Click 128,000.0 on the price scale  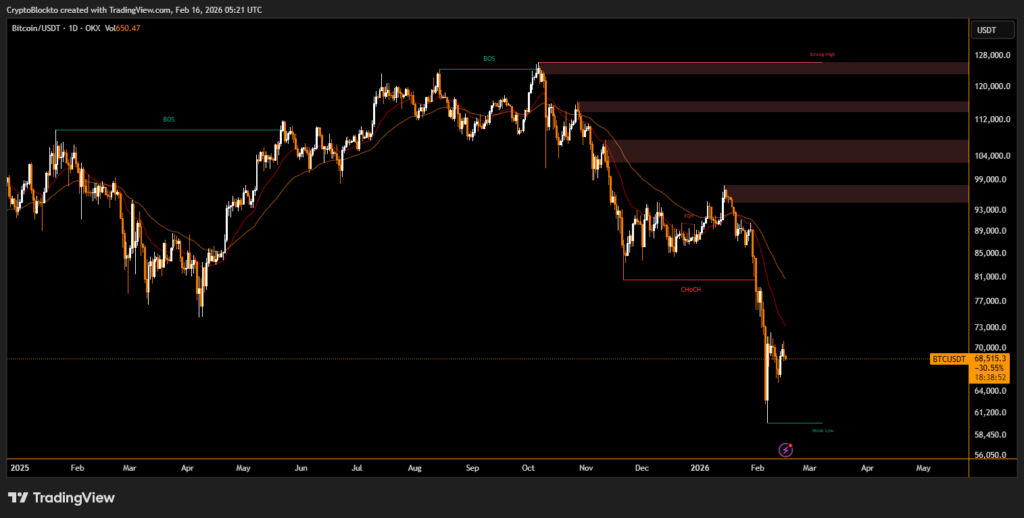point(994,56)
